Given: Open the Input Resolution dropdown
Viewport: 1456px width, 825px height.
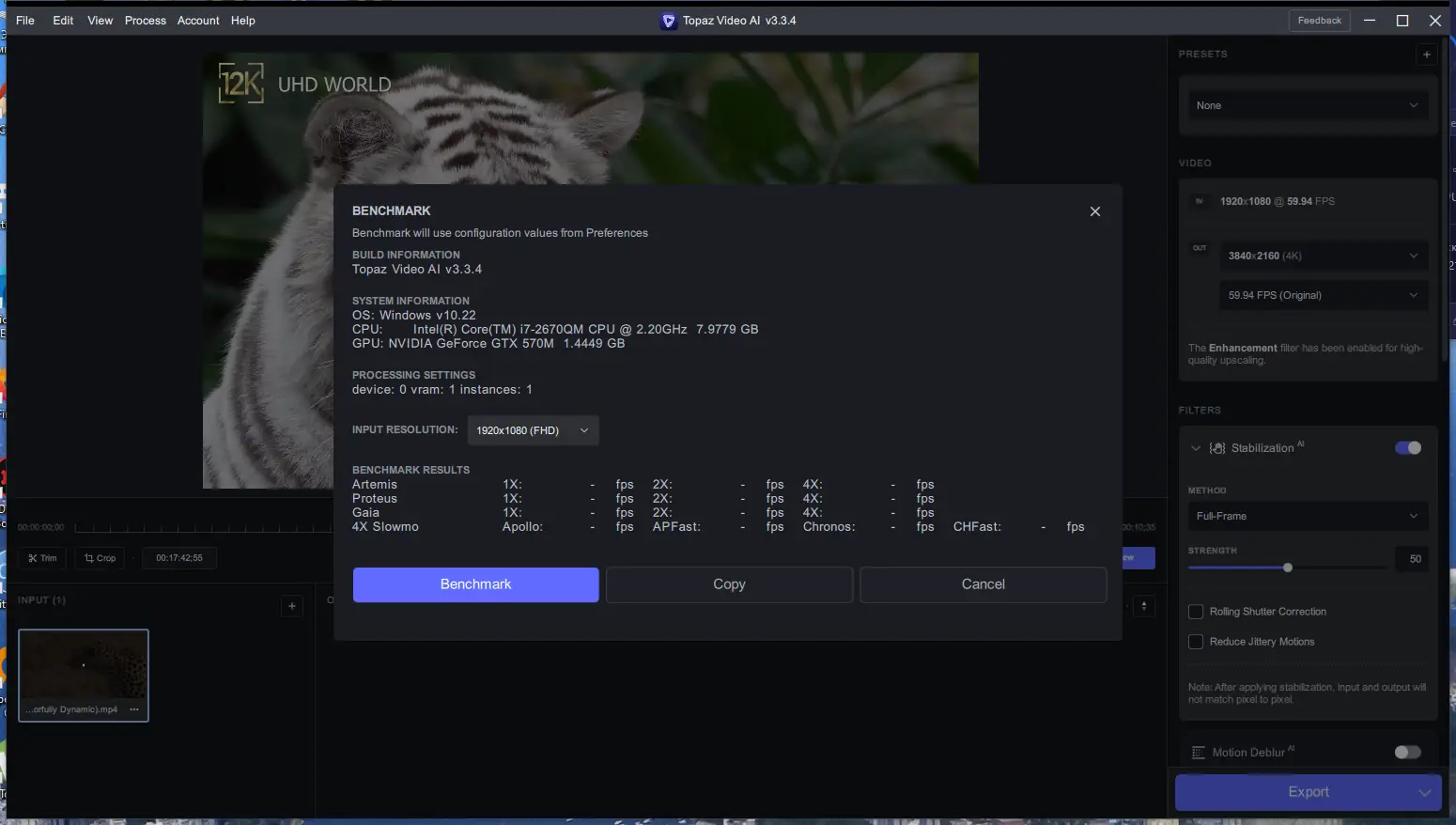Looking at the screenshot, I should pyautogui.click(x=533, y=430).
